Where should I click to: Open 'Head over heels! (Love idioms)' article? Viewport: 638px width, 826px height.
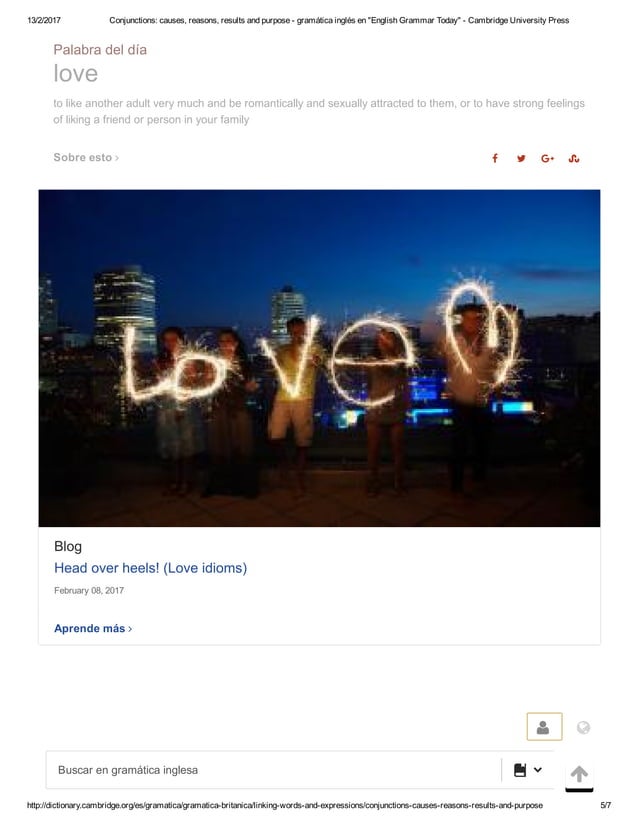click(x=151, y=568)
